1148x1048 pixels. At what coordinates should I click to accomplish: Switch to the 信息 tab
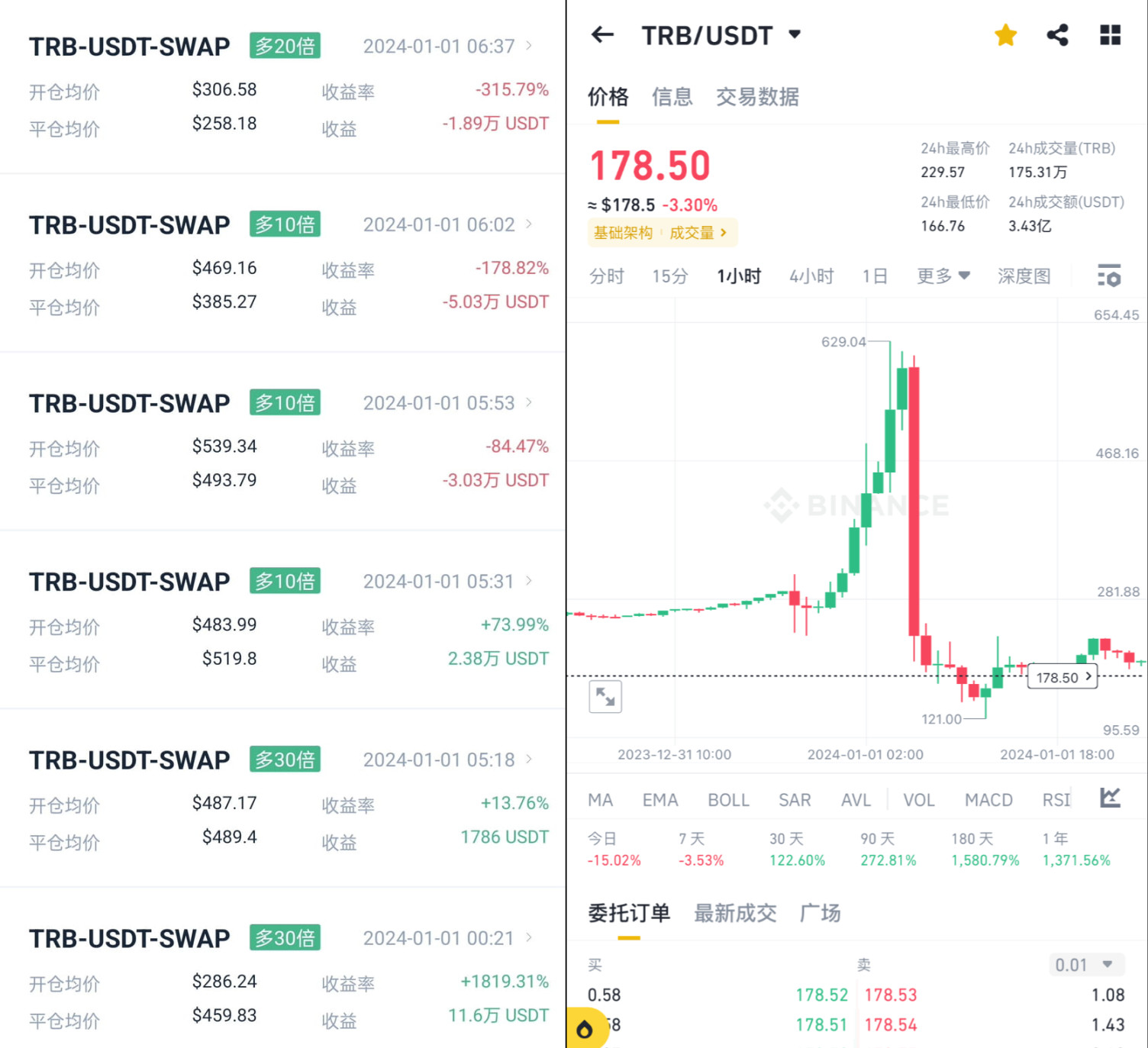point(672,97)
